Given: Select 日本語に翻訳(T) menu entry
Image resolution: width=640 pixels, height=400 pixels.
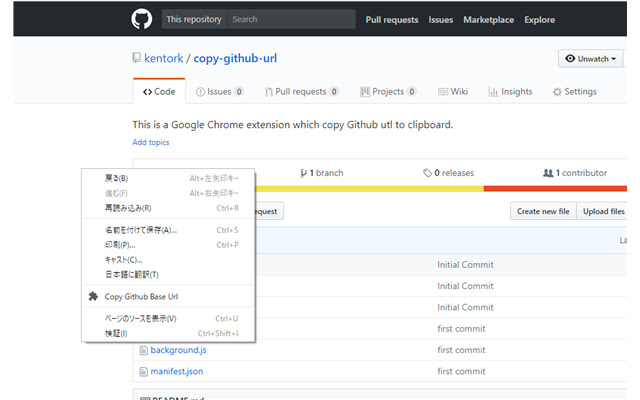Looking at the screenshot, I should (x=168, y=274).
